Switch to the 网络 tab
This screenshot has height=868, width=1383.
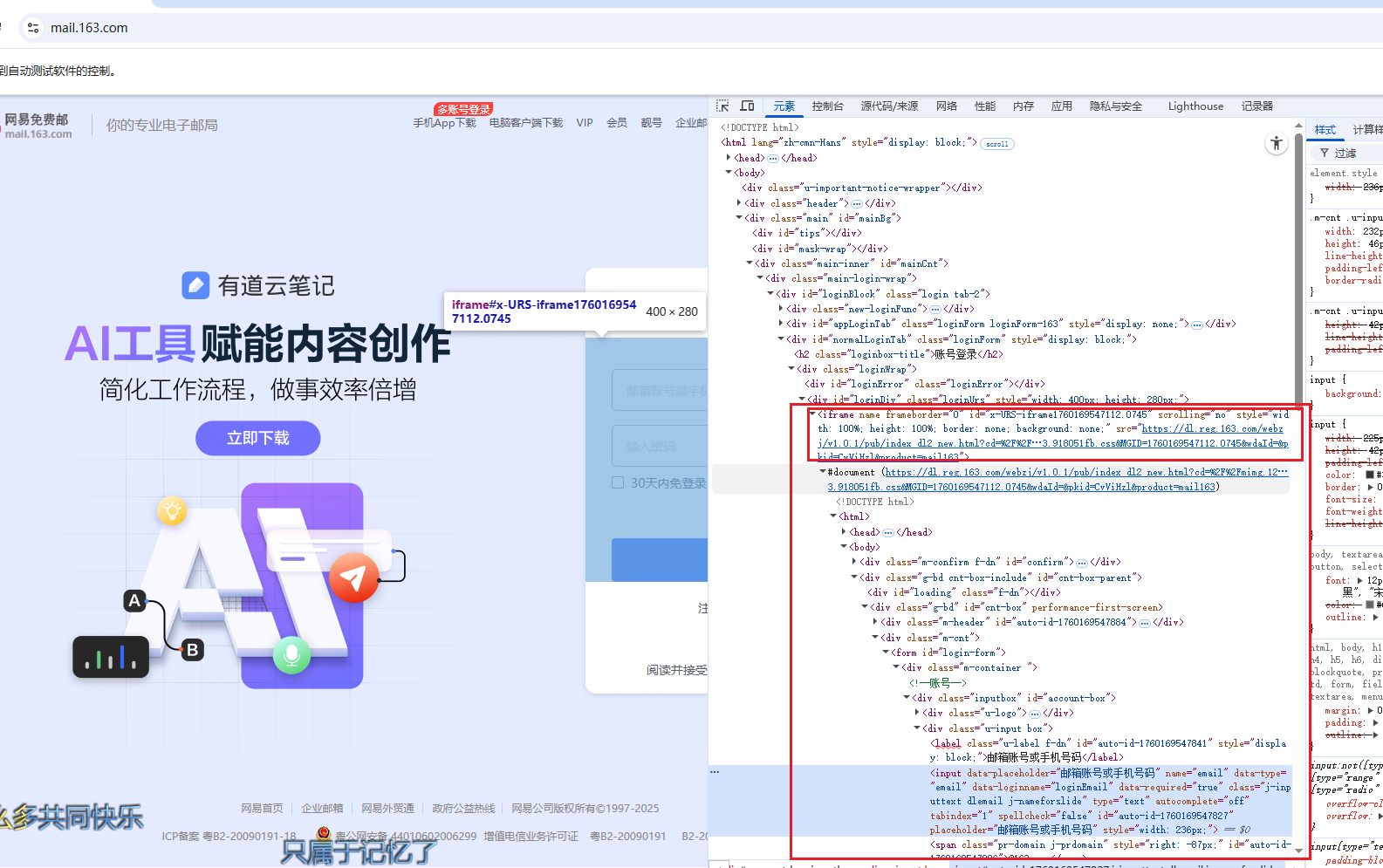(947, 106)
